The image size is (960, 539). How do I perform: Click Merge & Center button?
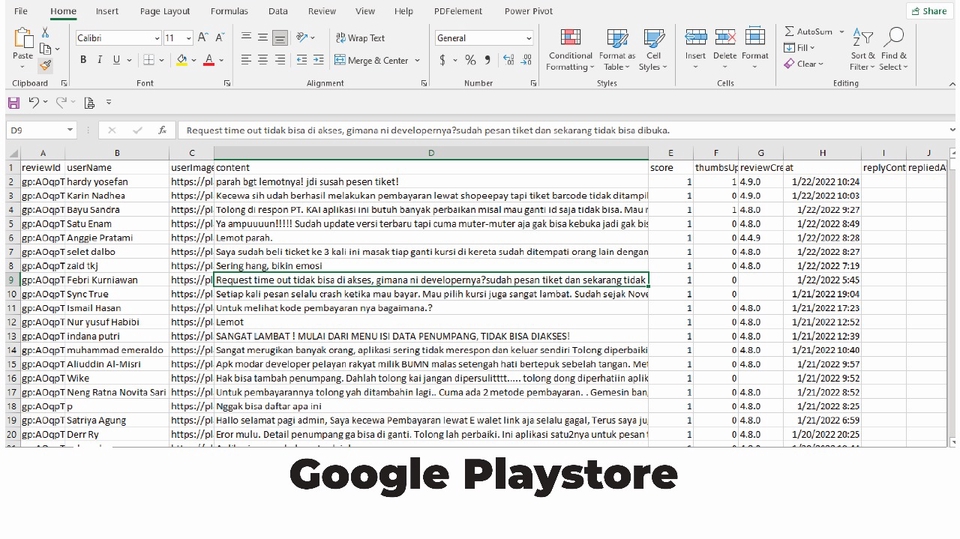click(372, 60)
